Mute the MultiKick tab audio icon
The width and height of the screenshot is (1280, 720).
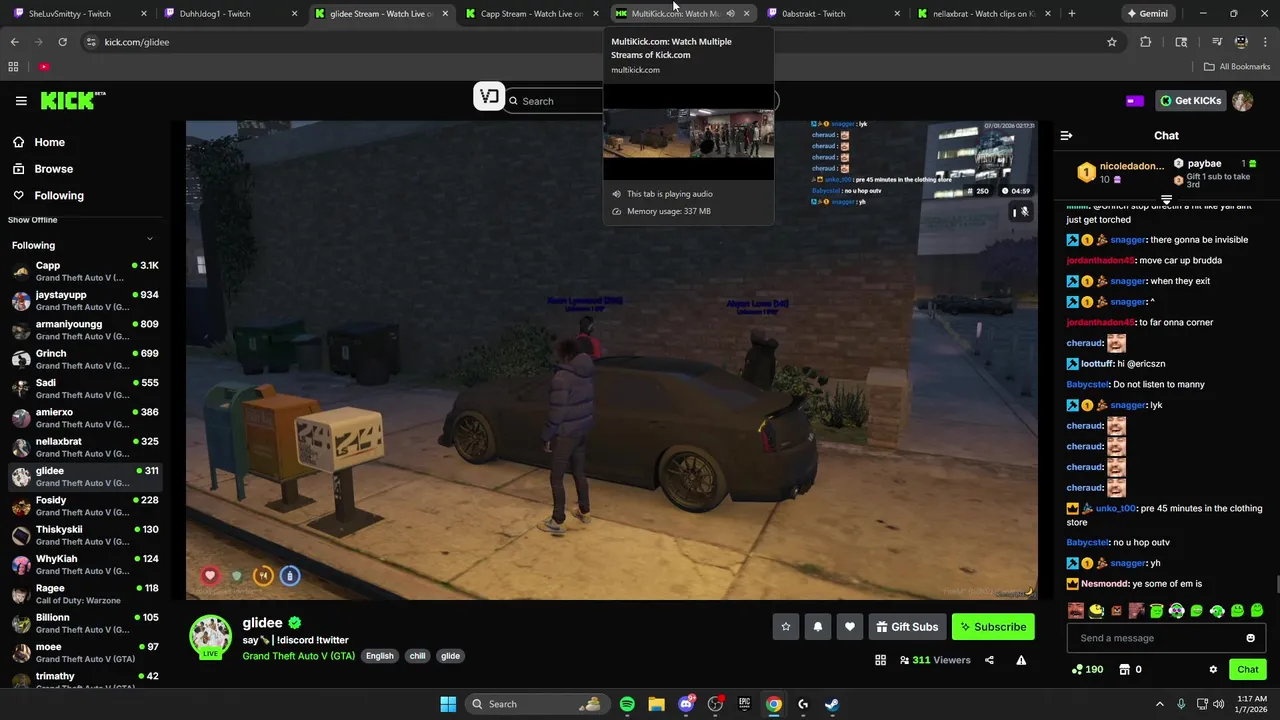(730, 14)
